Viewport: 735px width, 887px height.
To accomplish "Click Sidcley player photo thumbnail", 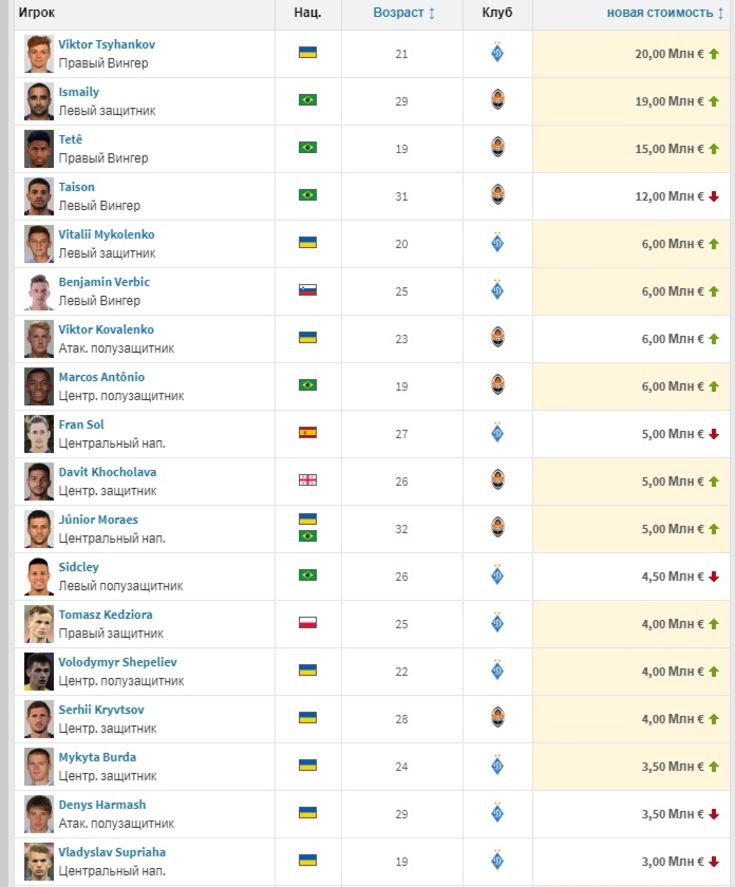I will (x=39, y=576).
